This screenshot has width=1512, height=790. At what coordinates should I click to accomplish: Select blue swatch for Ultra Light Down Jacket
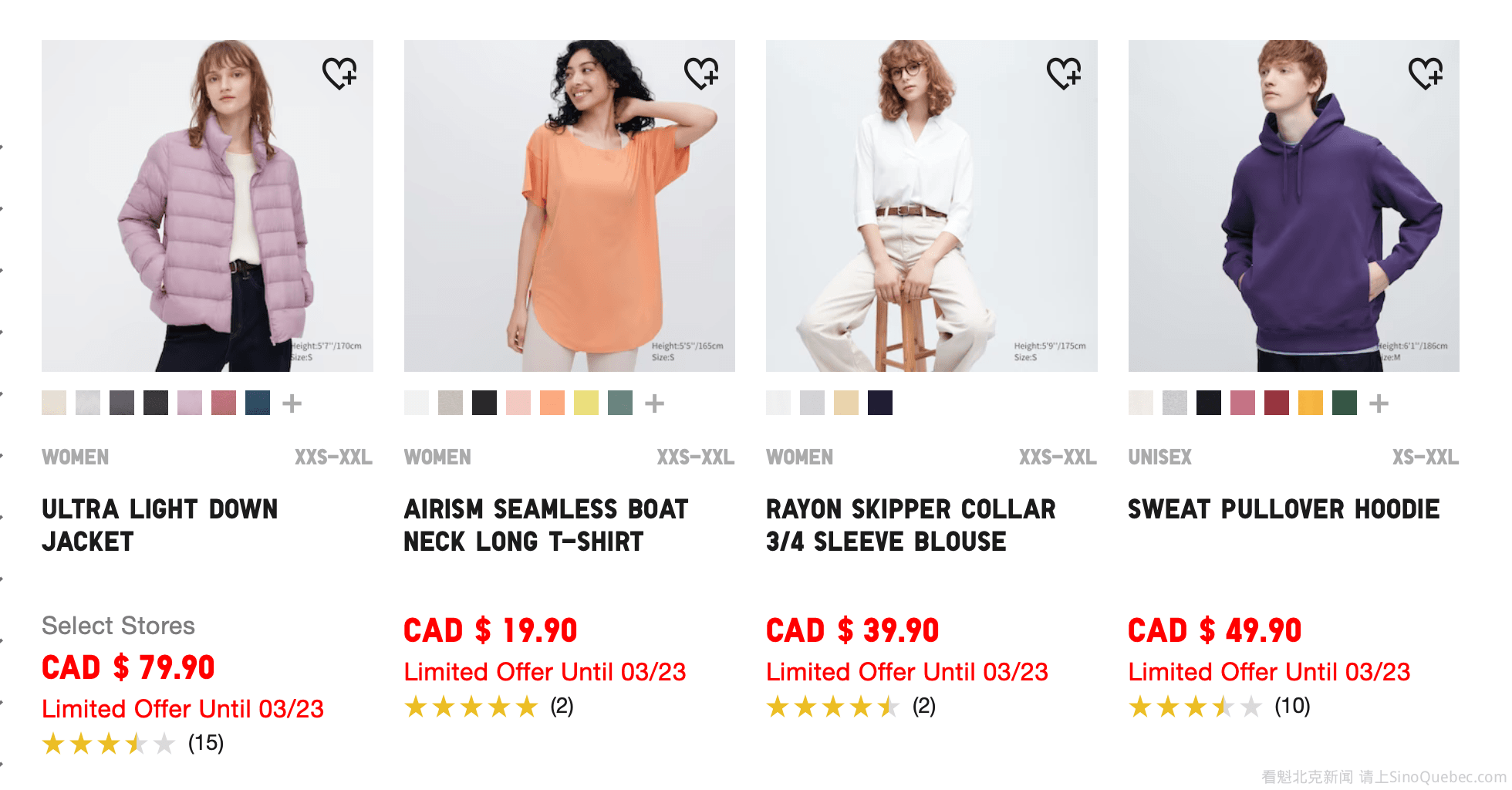tap(258, 403)
